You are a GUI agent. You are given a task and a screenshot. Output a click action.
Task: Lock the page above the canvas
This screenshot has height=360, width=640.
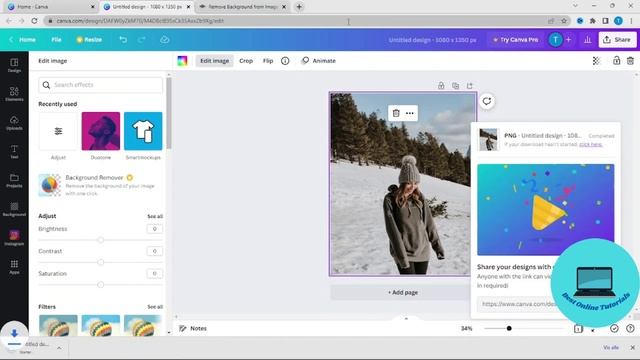pos(441,86)
